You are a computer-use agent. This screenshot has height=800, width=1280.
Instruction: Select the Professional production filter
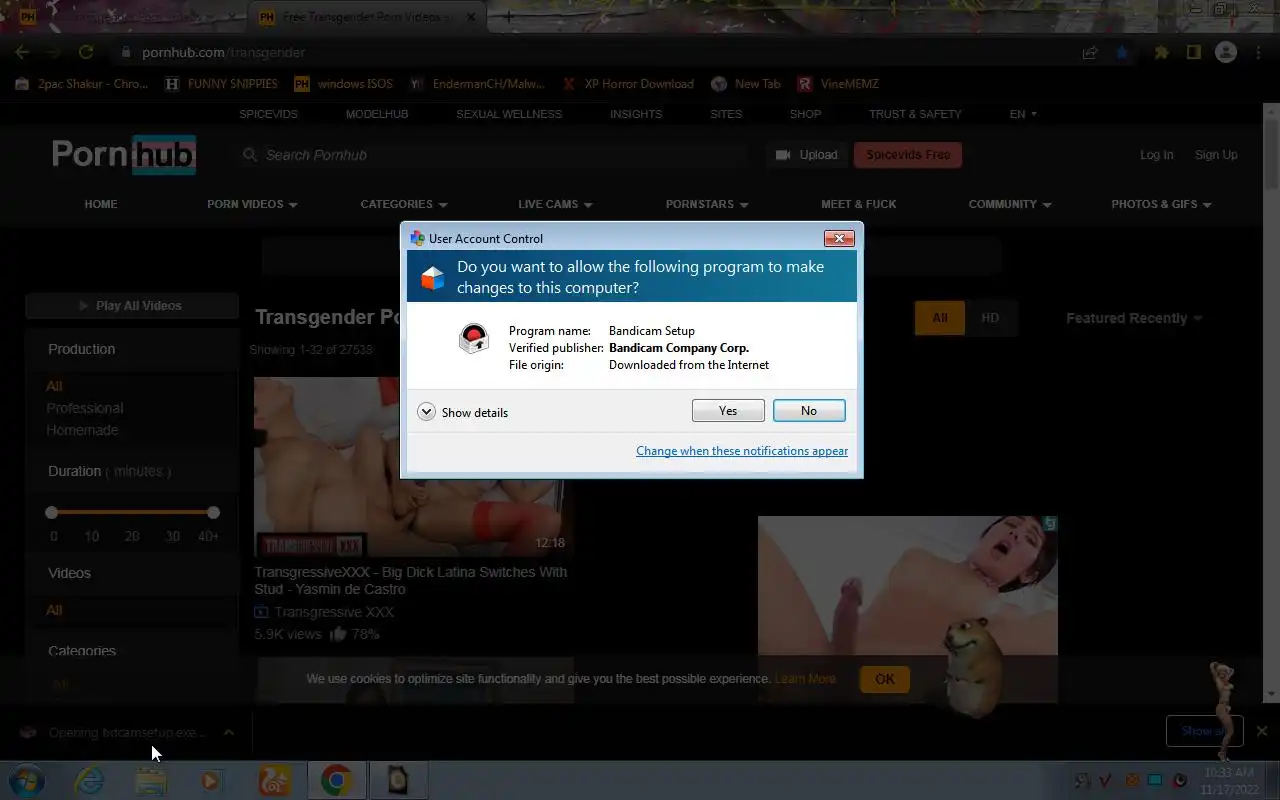[85, 408]
